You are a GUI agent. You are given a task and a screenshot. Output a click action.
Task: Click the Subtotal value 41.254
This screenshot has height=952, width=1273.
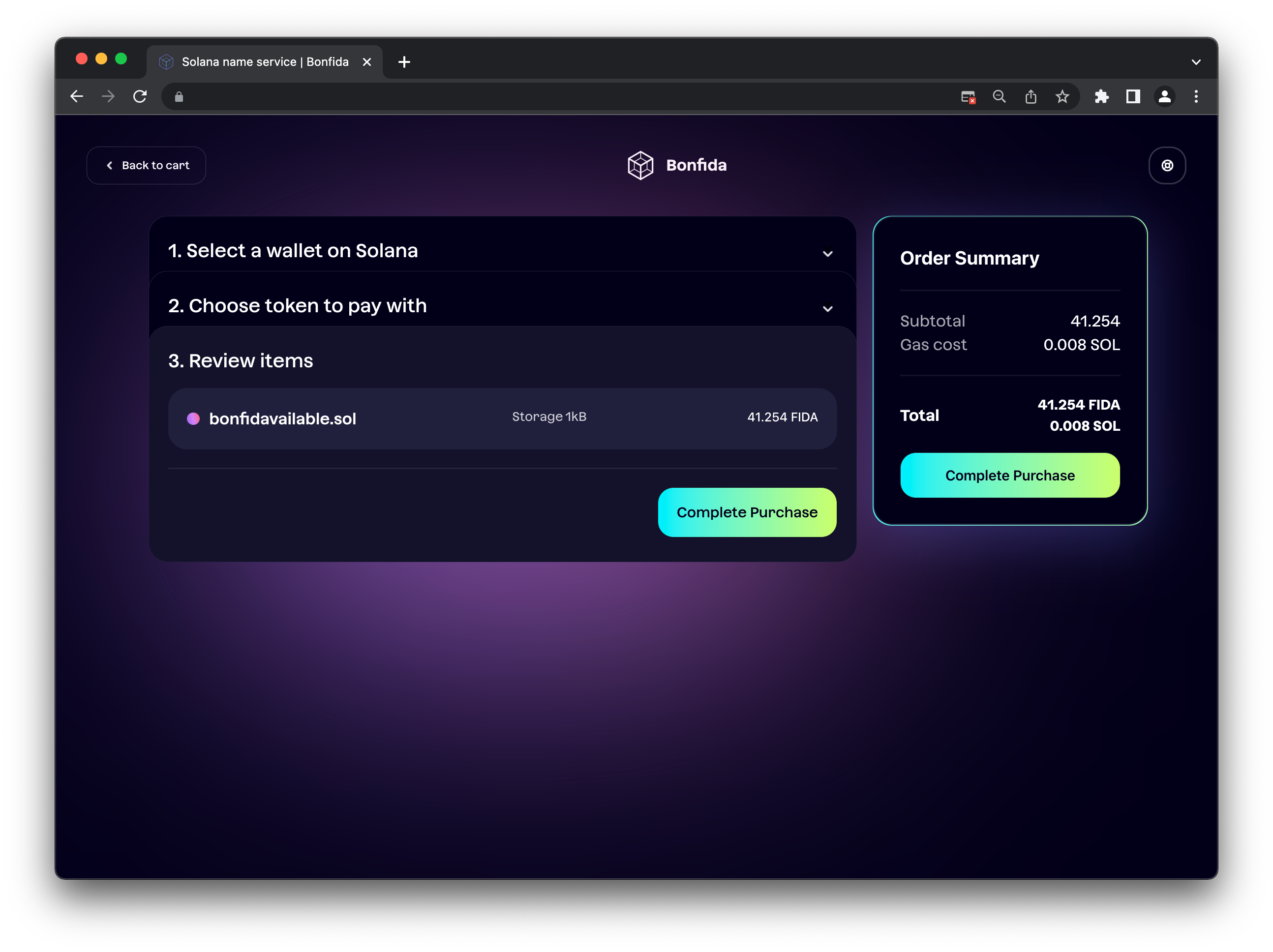click(1094, 321)
